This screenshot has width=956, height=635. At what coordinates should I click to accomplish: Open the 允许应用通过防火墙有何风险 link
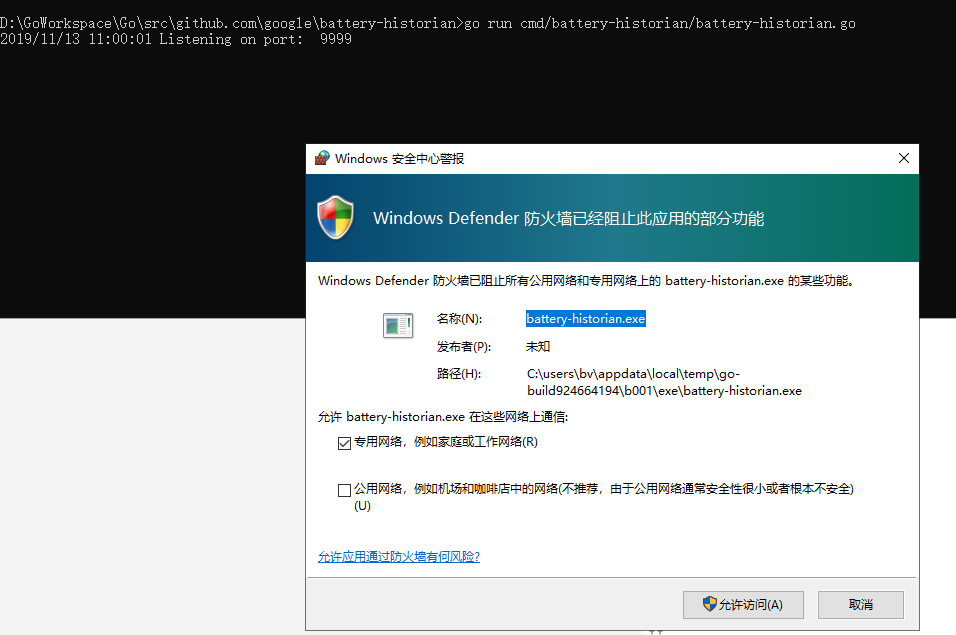[x=398, y=556]
